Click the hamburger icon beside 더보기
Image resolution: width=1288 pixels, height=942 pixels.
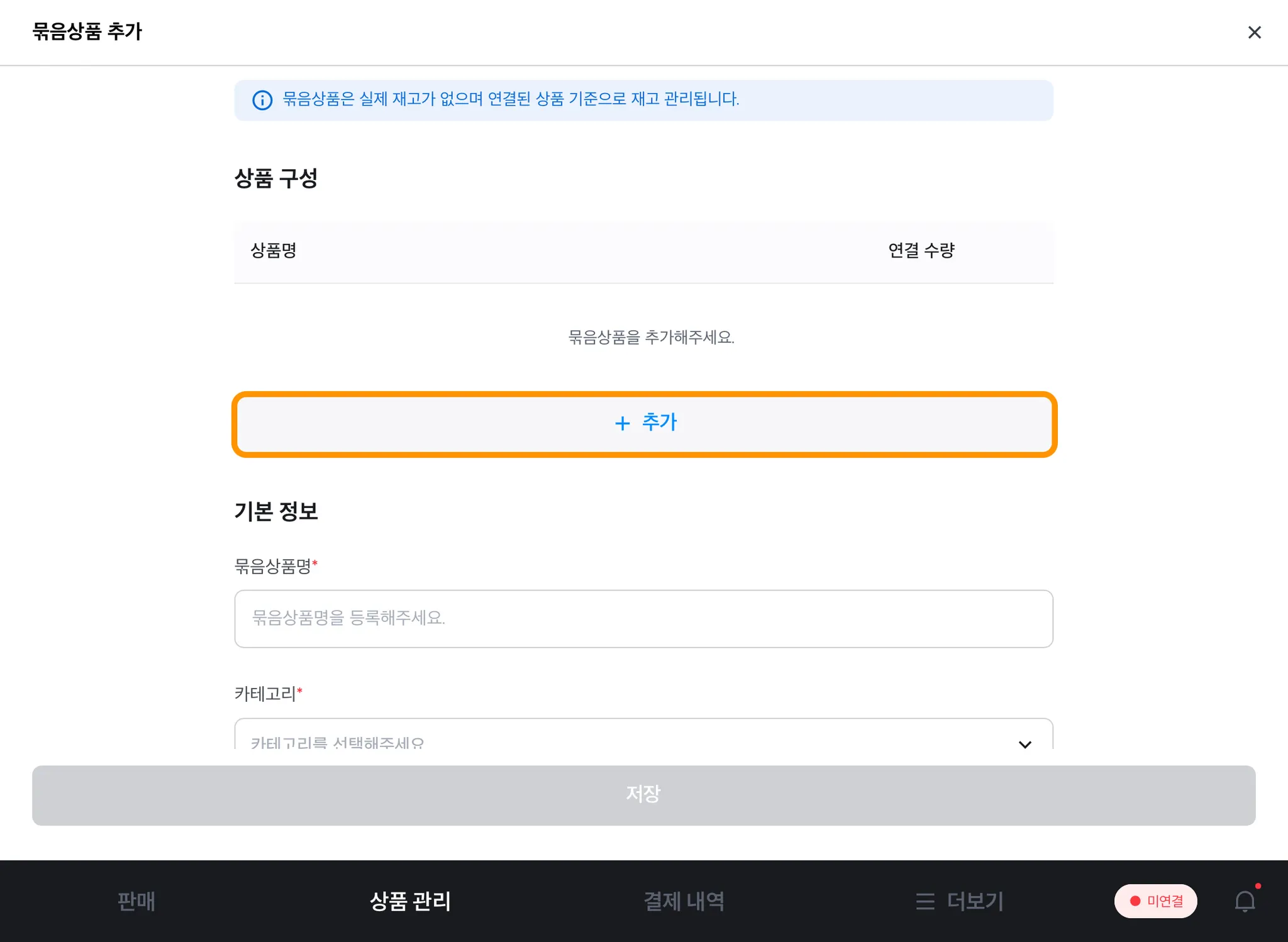[x=924, y=901]
